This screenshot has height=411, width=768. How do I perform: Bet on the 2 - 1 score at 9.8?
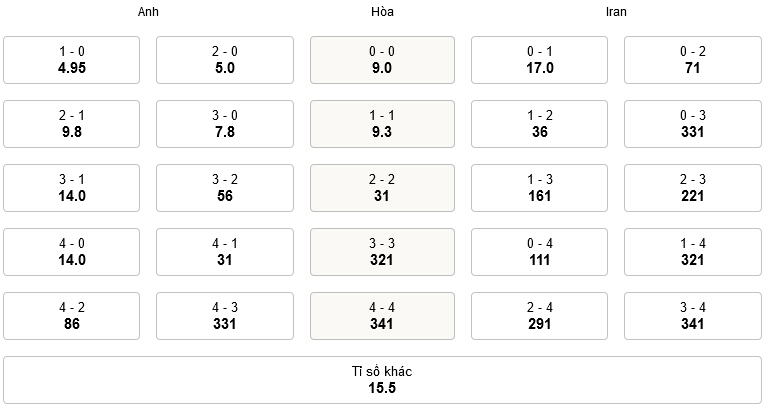(72, 124)
